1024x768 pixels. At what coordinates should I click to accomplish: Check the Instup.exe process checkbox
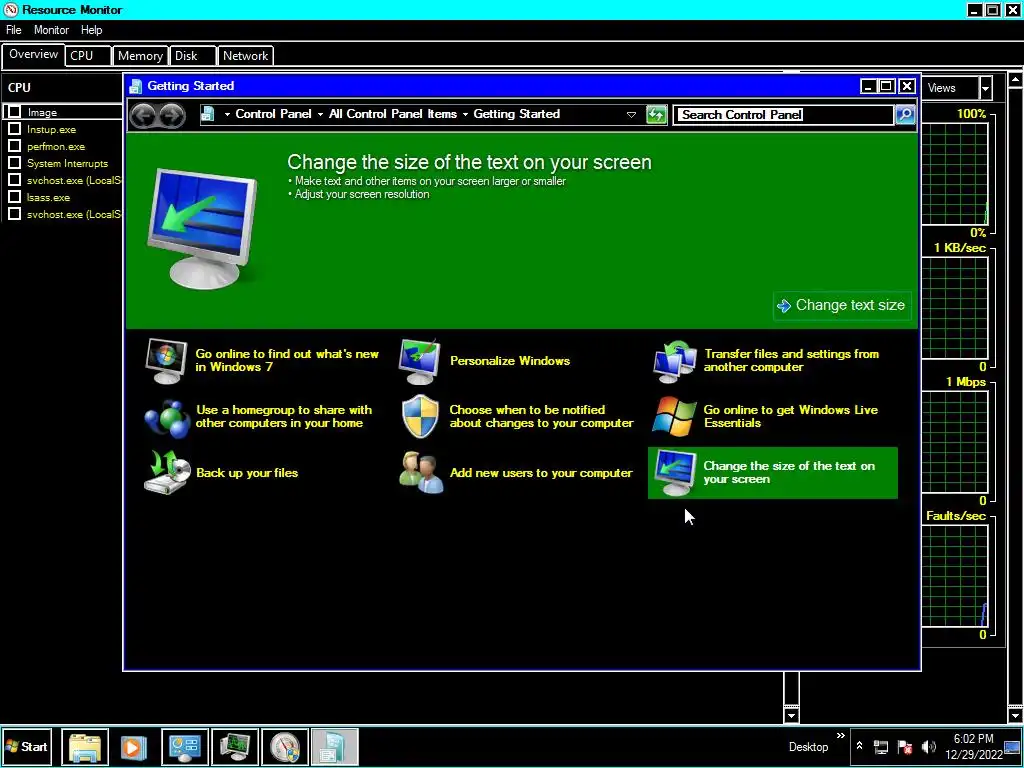pos(14,129)
